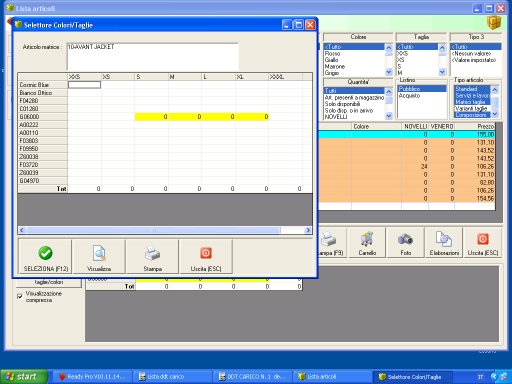Click the Prezzo column header
The width and height of the screenshot is (512, 384).
coord(475,126)
